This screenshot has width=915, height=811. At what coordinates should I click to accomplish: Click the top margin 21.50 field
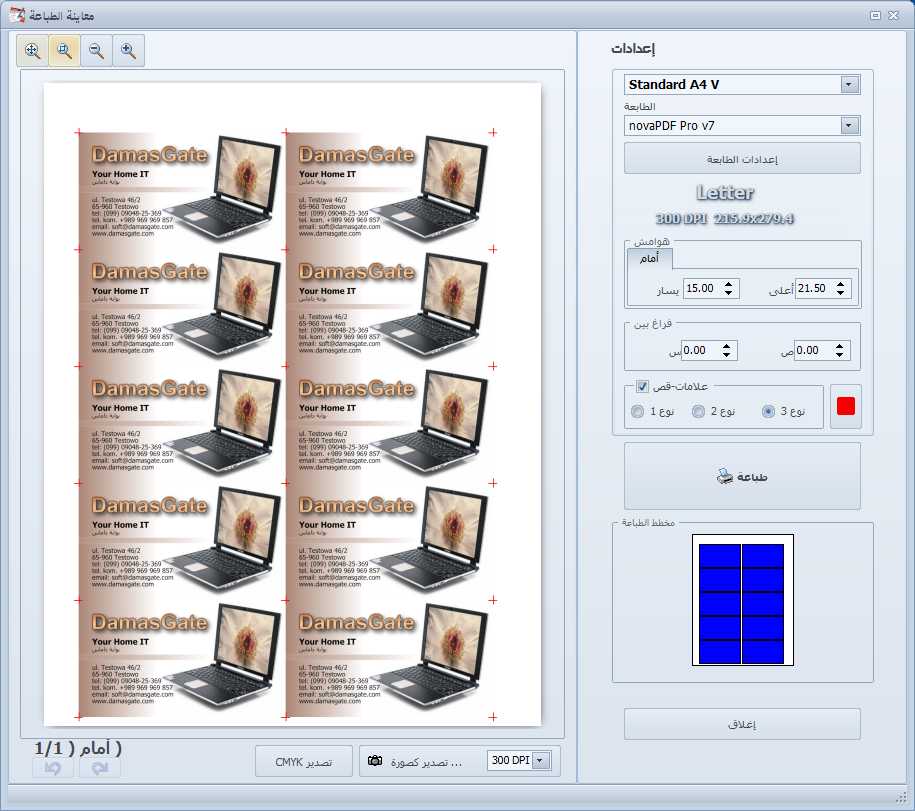[815, 288]
